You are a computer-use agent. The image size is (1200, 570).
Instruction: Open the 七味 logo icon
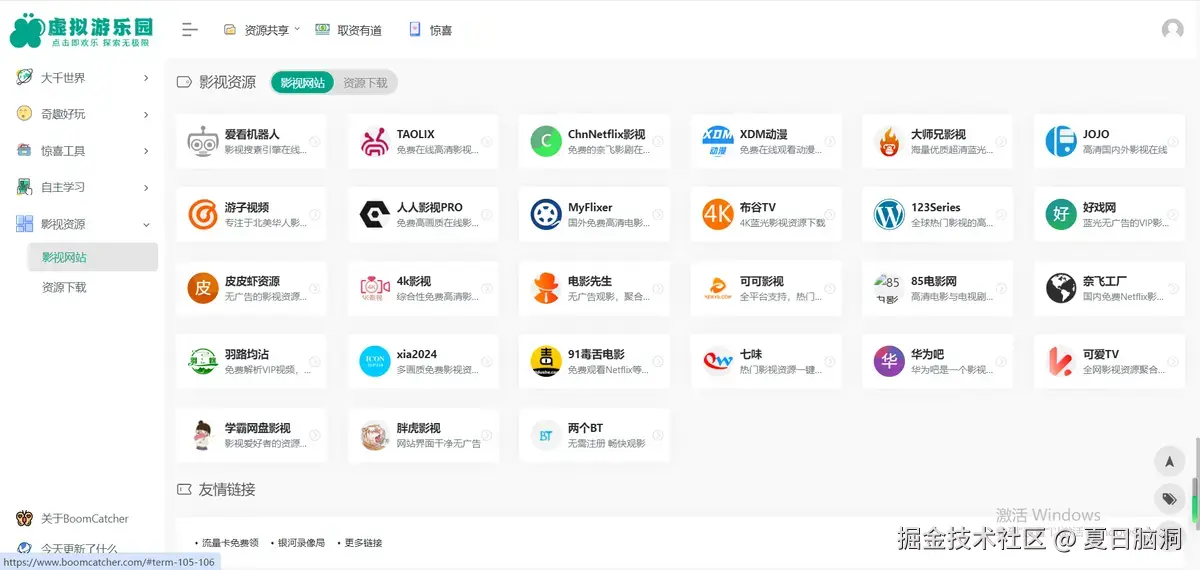[718, 361]
